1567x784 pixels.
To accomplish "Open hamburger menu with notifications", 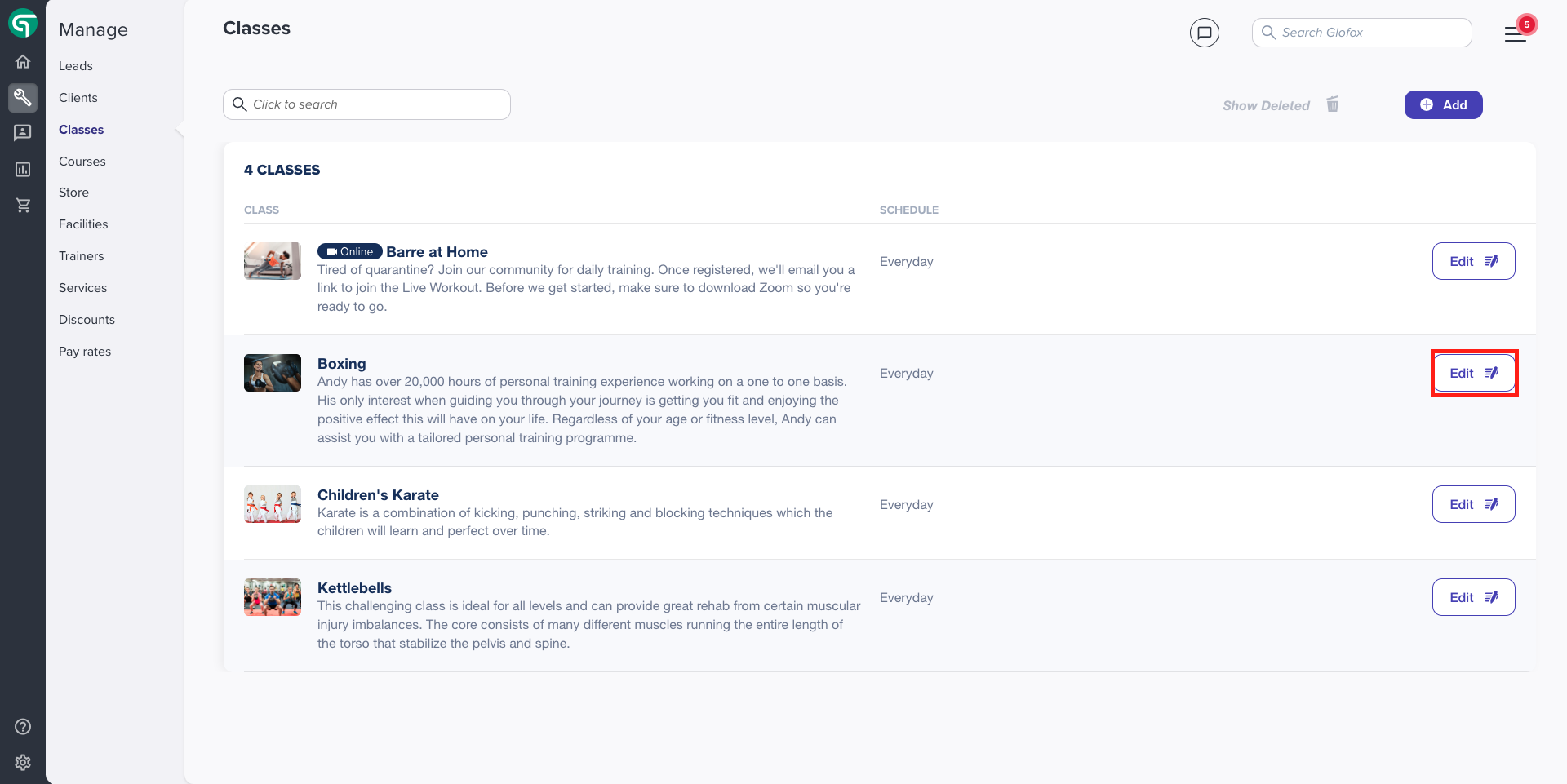I will 1516,33.
